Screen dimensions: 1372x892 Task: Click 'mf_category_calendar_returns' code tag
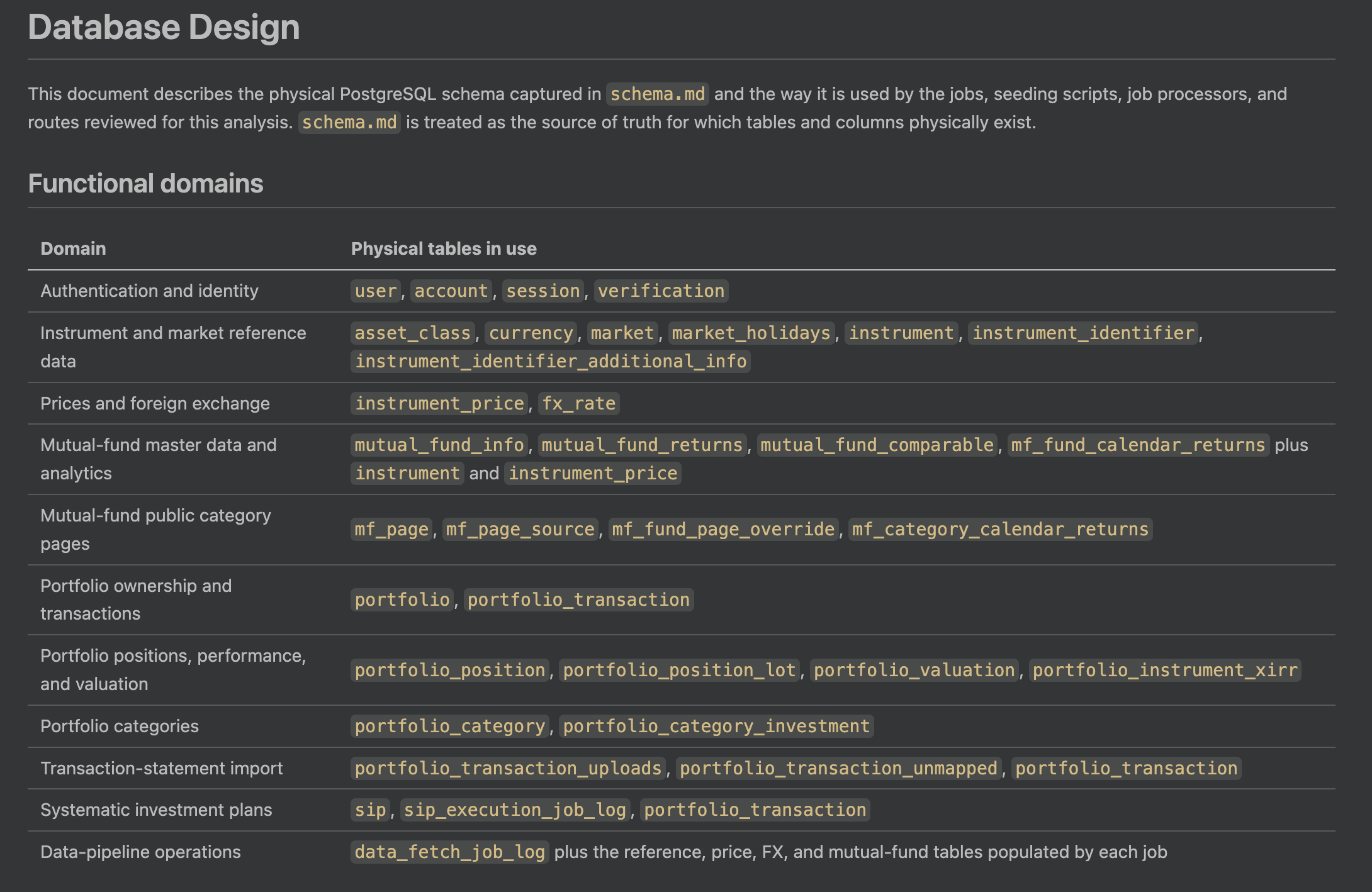[1001, 529]
